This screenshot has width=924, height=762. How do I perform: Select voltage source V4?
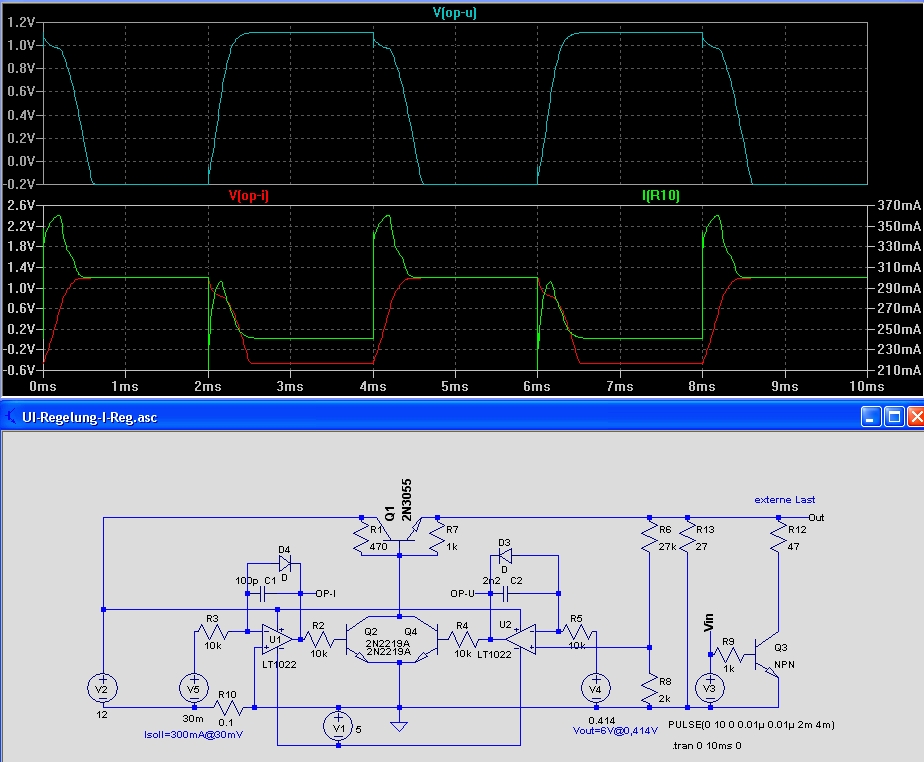point(596,688)
